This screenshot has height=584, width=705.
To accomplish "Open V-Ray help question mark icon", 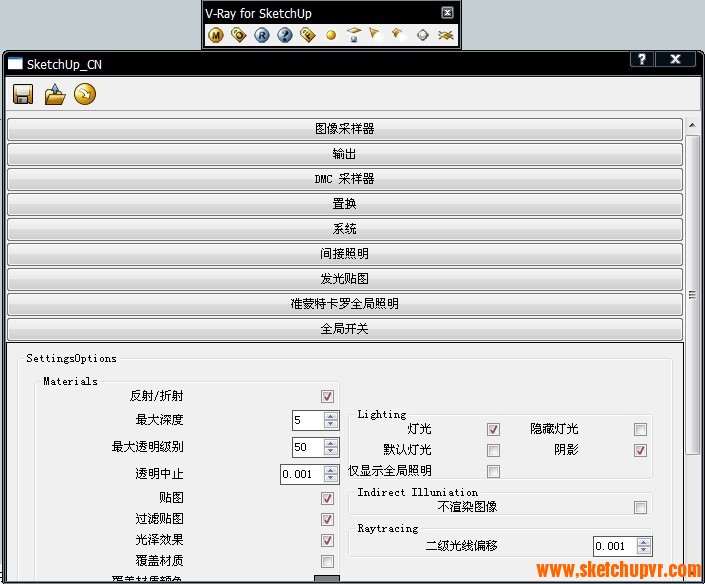I will tap(285, 35).
